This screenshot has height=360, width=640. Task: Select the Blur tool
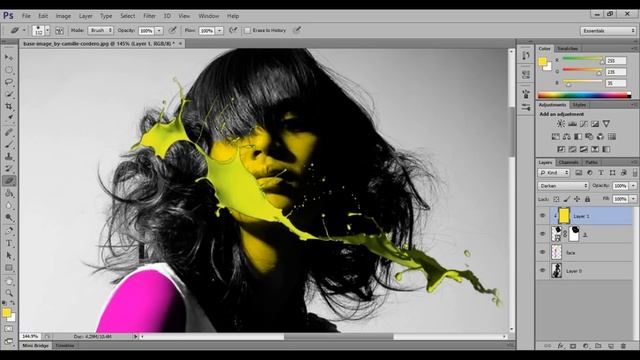[9, 206]
